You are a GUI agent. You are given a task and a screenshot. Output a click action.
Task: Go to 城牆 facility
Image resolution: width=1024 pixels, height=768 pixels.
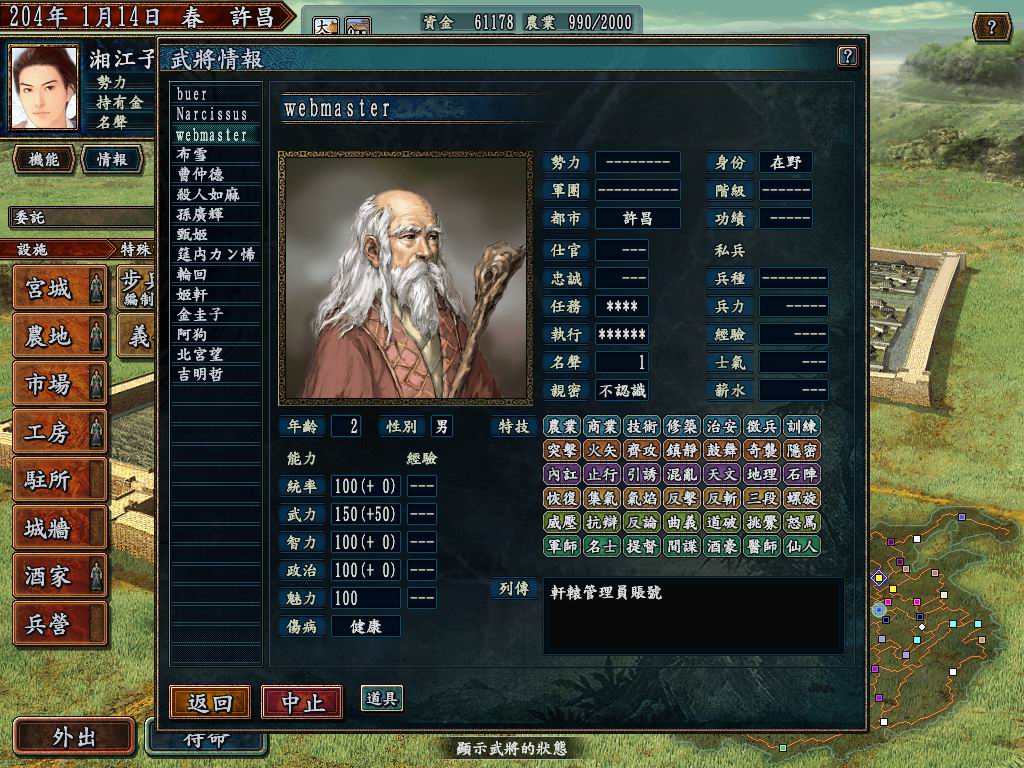pos(59,528)
